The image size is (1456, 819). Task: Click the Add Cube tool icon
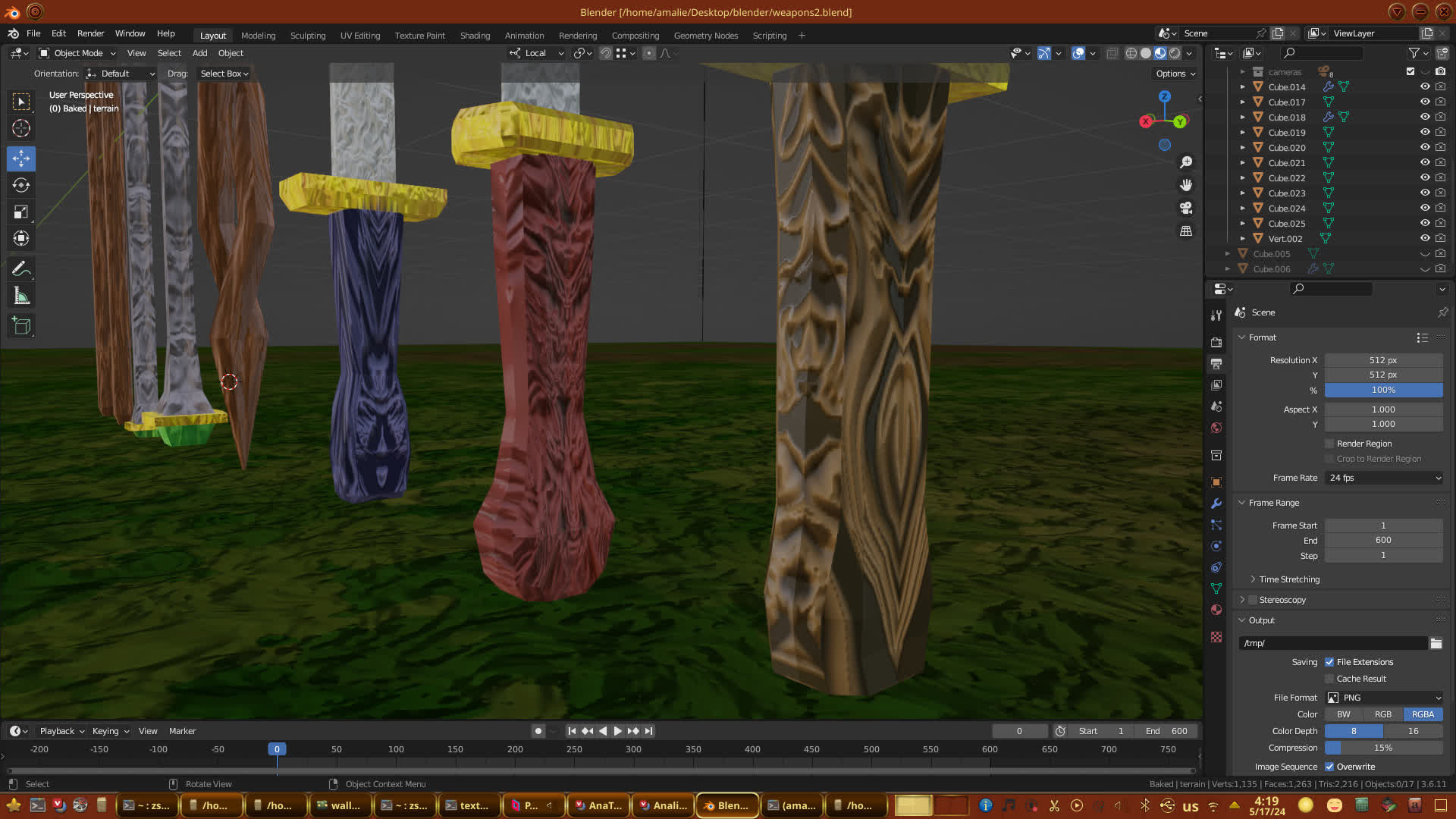coord(21,326)
